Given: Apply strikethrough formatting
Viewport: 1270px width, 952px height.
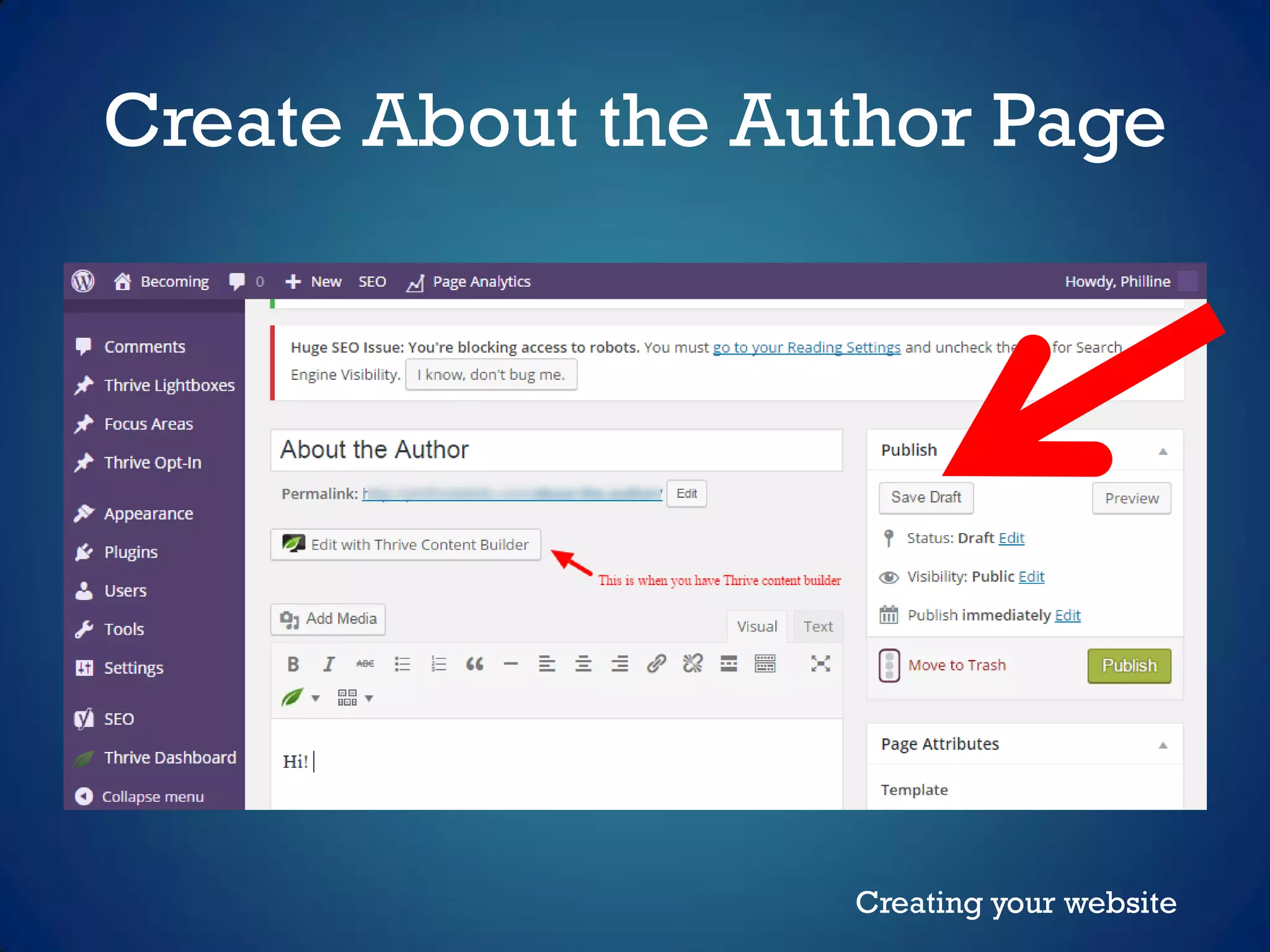Looking at the screenshot, I should [365, 664].
